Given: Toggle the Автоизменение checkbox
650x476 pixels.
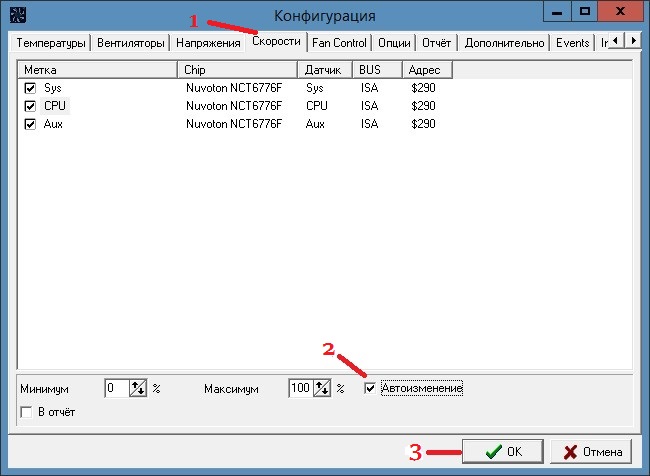Looking at the screenshot, I should (370, 389).
